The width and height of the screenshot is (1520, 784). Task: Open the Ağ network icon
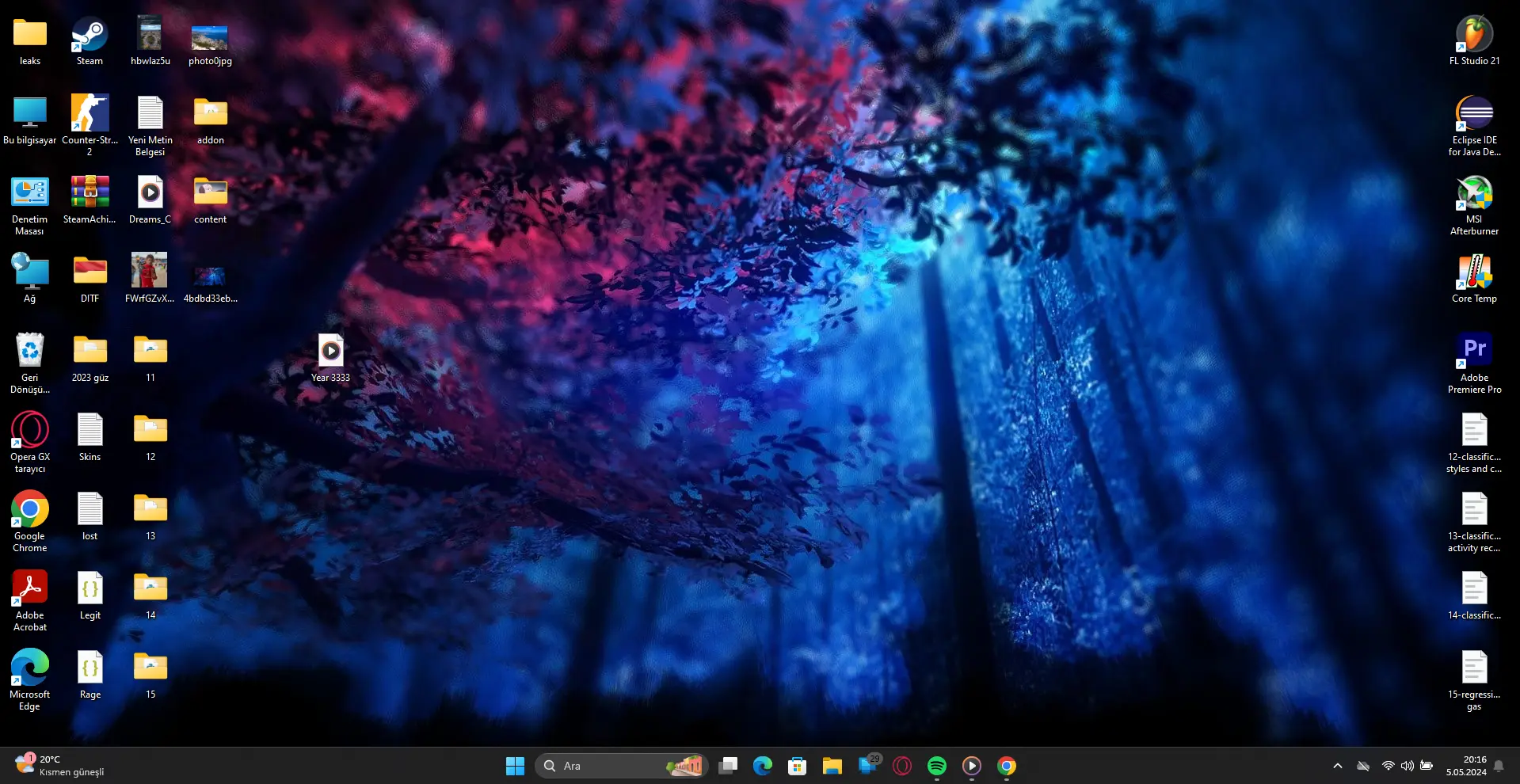[x=30, y=279]
